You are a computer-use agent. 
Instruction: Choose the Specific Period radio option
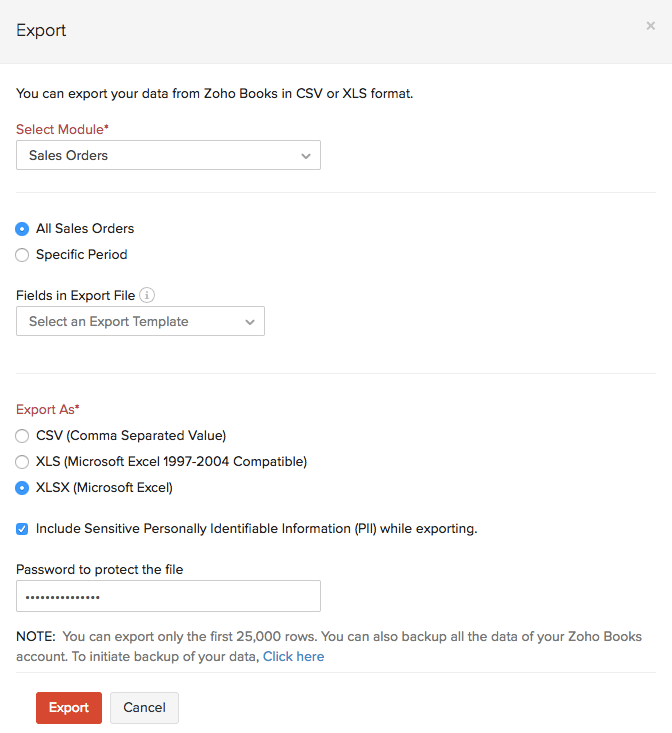point(23,255)
